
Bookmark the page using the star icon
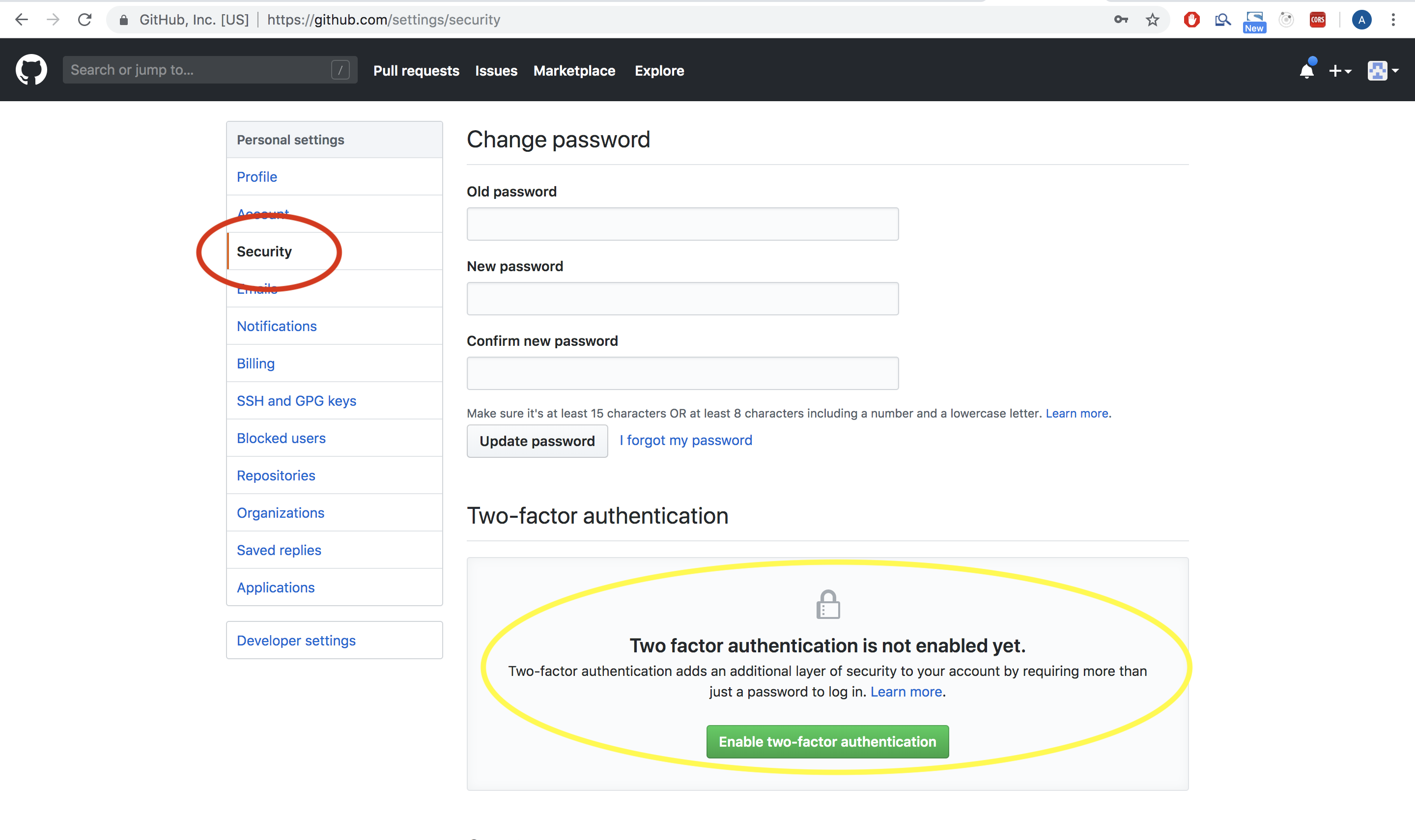pos(1152,19)
